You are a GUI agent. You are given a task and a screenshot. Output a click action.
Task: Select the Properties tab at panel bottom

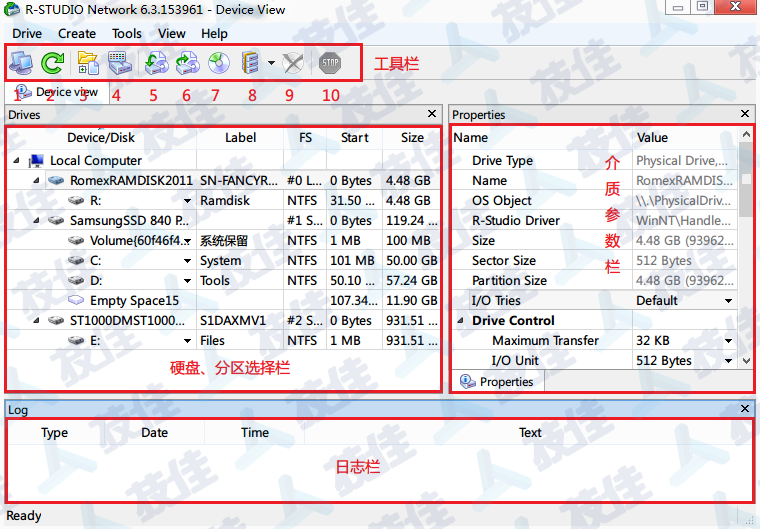point(497,382)
